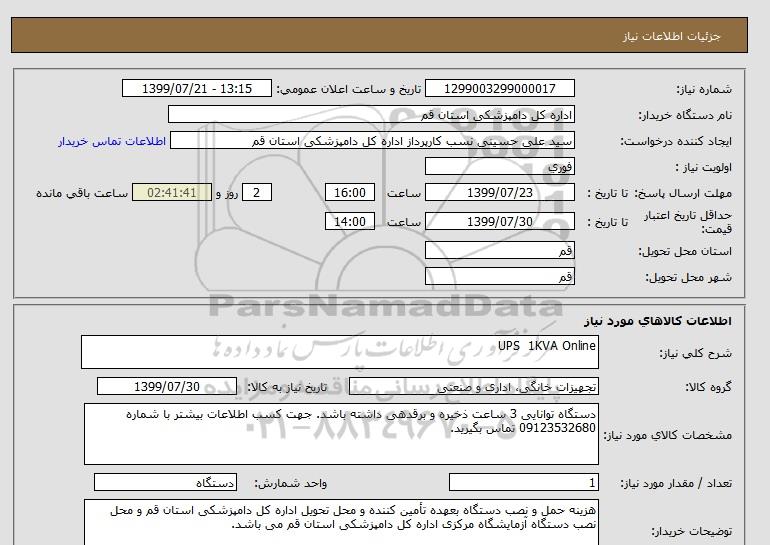770x545 pixels.
Task: Click the price validity date 1399/07/30
Action: point(499,221)
